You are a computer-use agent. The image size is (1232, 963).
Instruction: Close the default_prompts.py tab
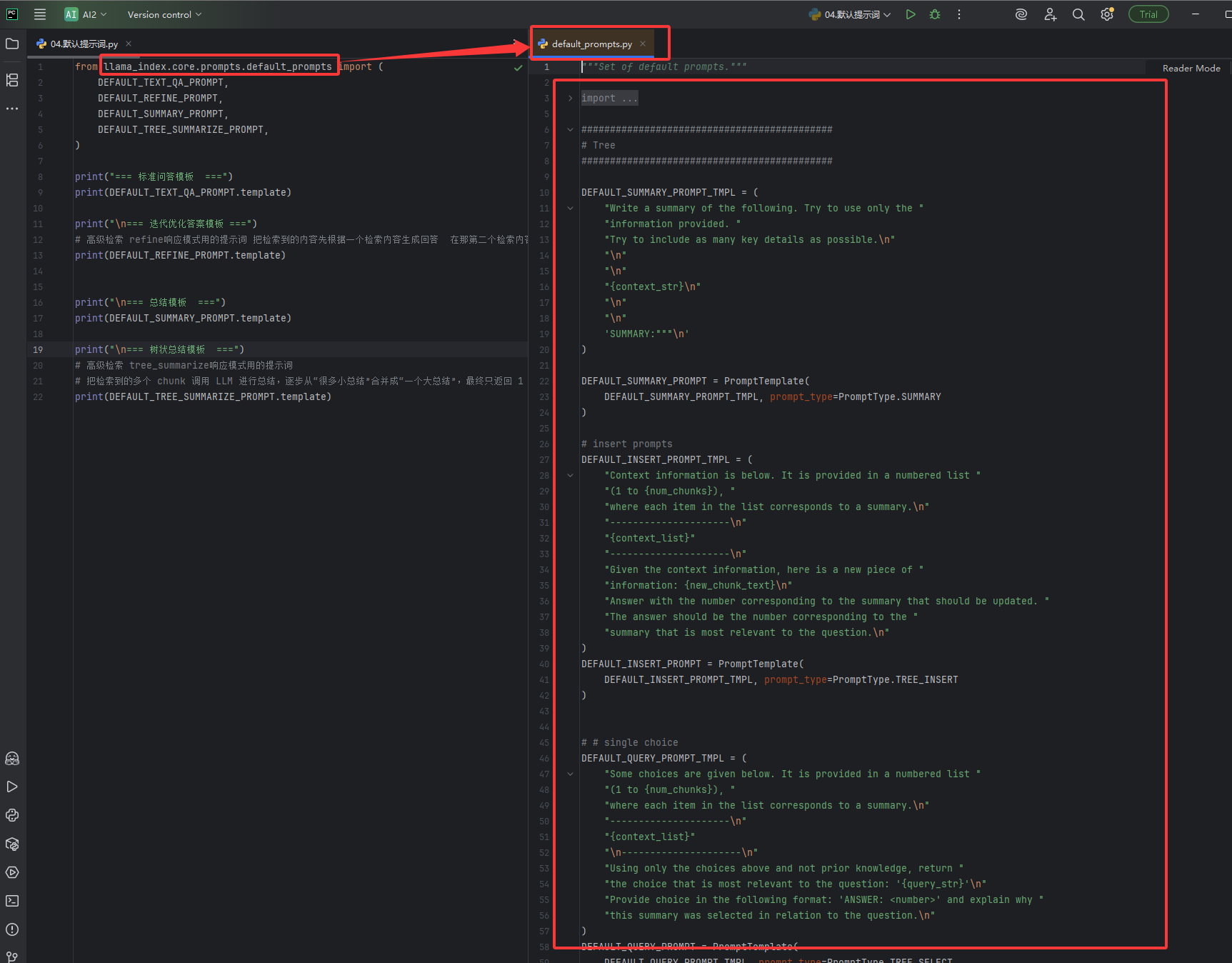pos(643,44)
